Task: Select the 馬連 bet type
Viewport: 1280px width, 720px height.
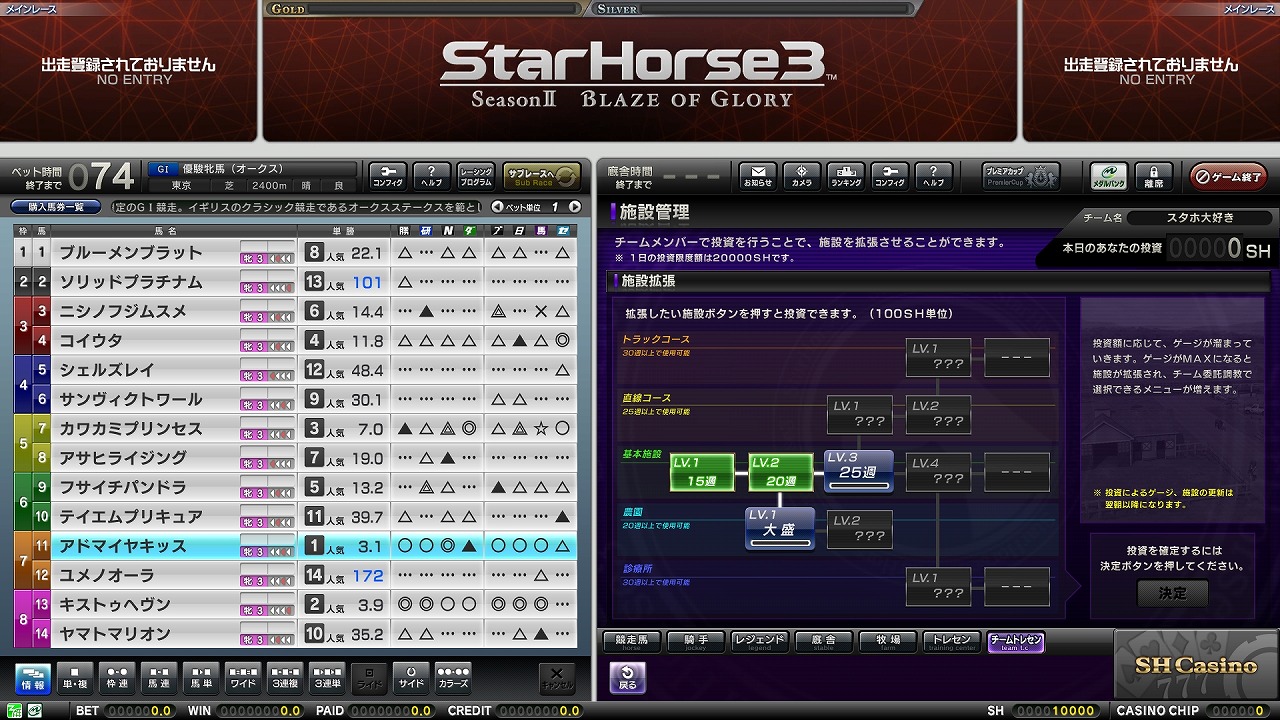Action: pyautogui.click(x=159, y=678)
